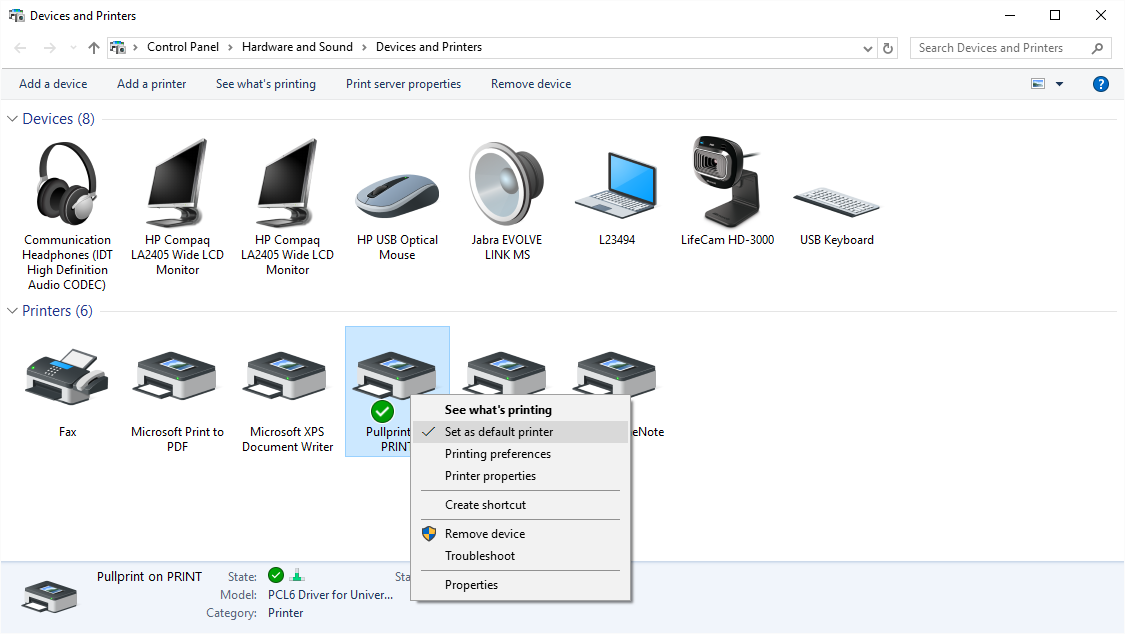Screen dimensions: 1125x634
Task: Select the LifeCam HD-3000 webcam icon
Action: [x=727, y=181]
